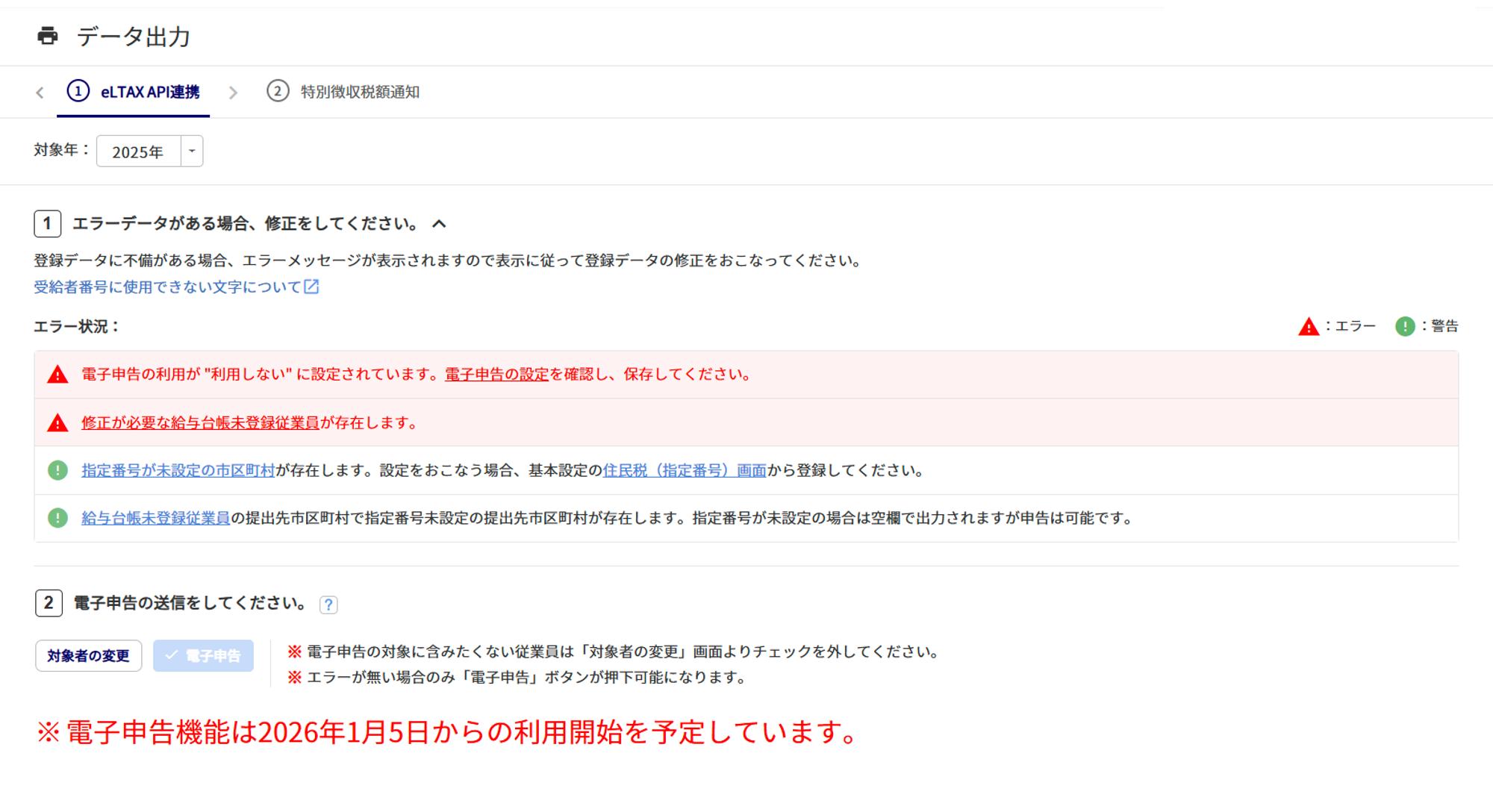1493x812 pixels.
Task: Click the question mark help icon
Action: tap(328, 605)
